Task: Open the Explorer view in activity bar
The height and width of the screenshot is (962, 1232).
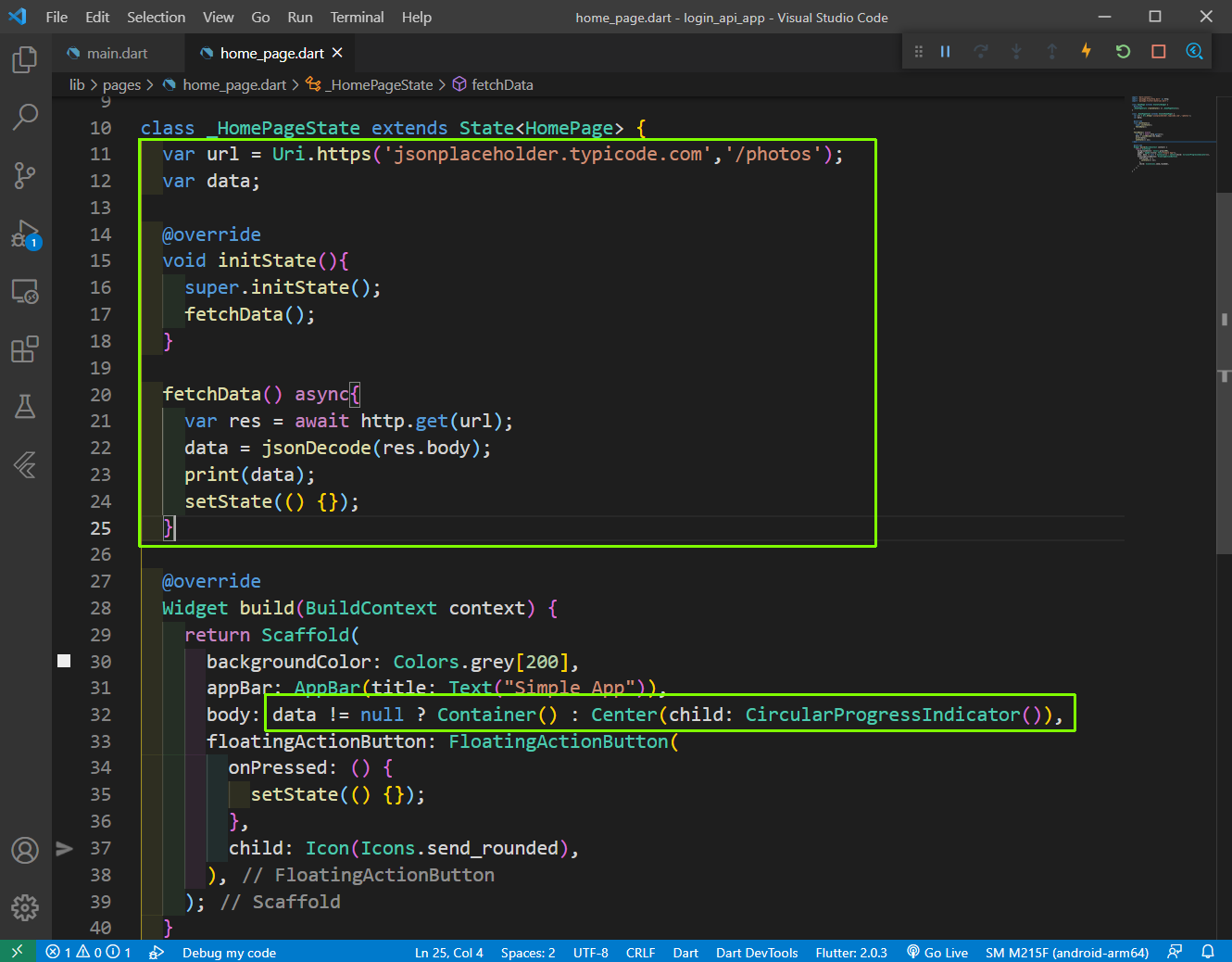Action: [25, 60]
